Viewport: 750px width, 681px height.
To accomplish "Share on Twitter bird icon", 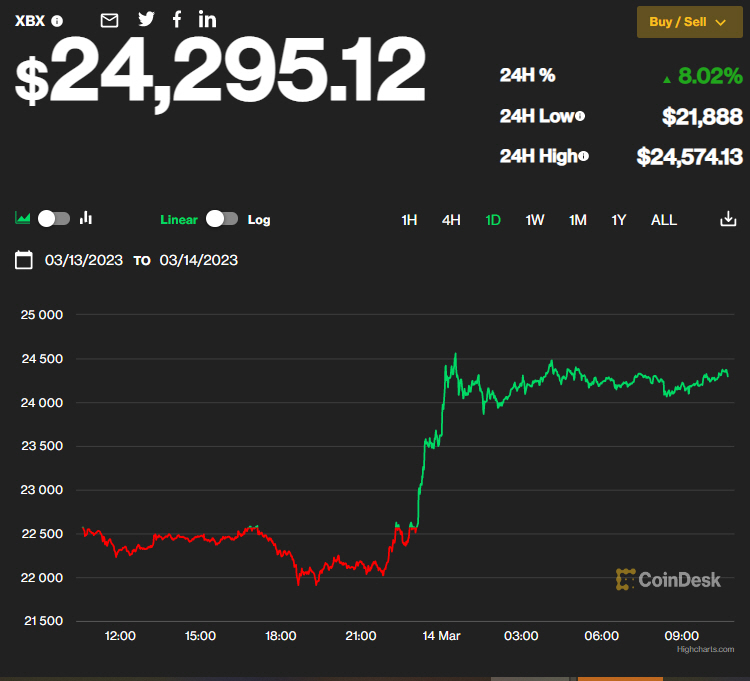I will [146, 19].
